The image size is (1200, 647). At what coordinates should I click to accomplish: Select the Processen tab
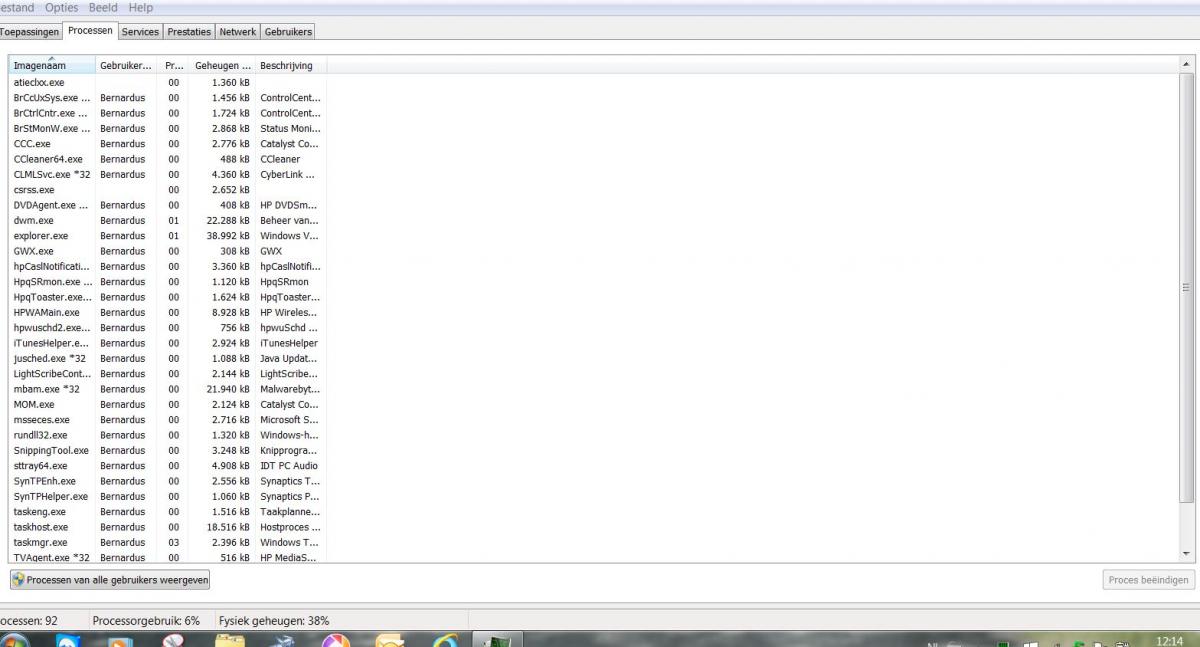(x=90, y=31)
